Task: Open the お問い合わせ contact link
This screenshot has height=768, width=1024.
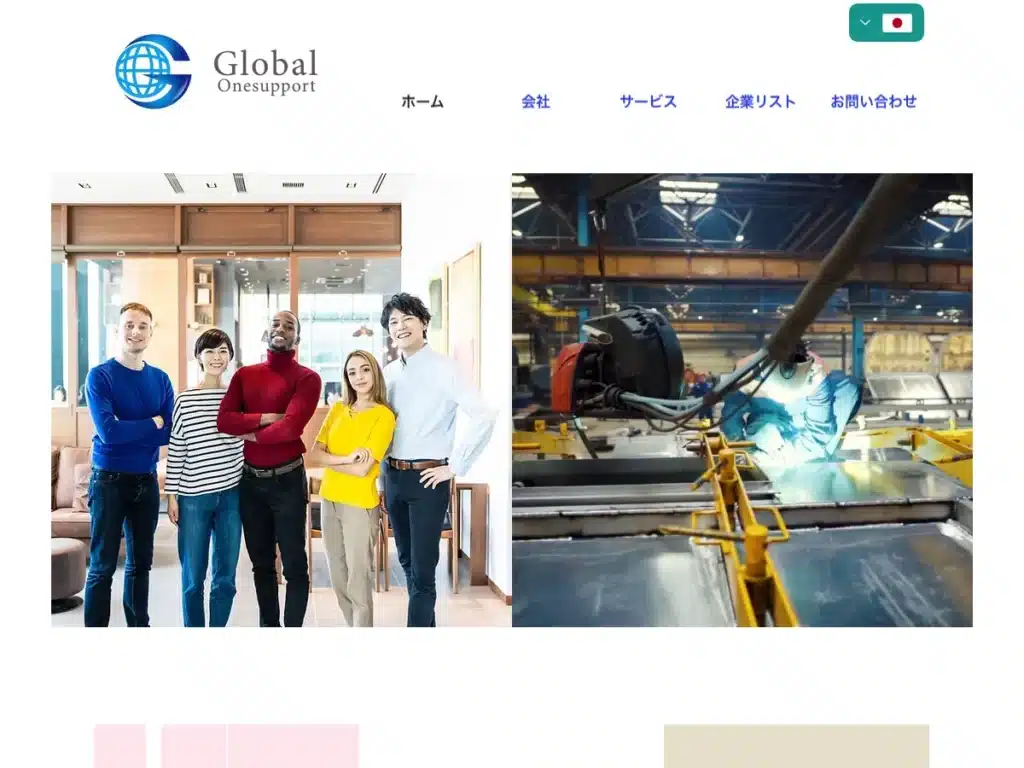Action: 874,101
